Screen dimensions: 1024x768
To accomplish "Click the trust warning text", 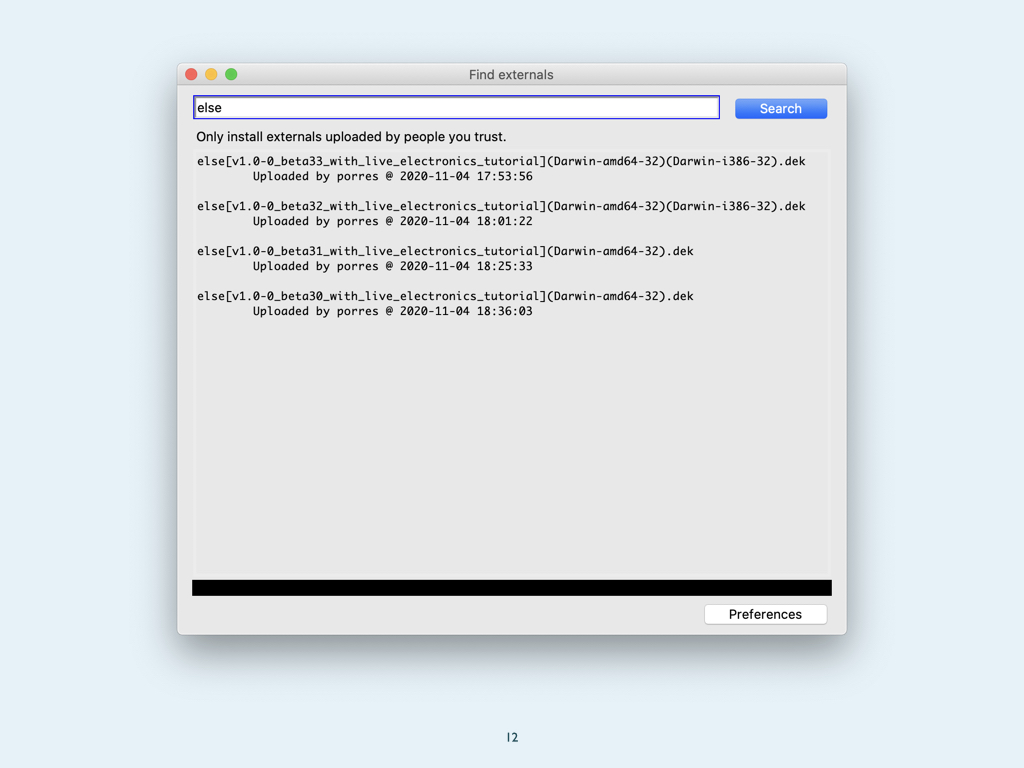I will [351, 137].
